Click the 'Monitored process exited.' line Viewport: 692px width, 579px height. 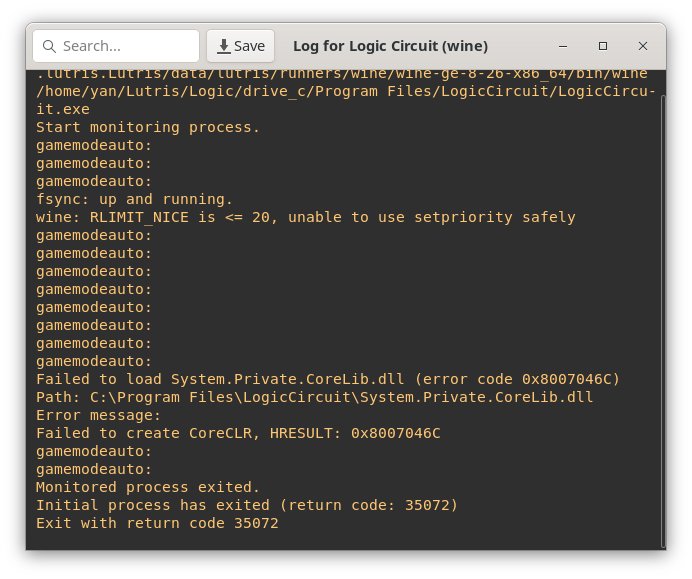(x=148, y=487)
